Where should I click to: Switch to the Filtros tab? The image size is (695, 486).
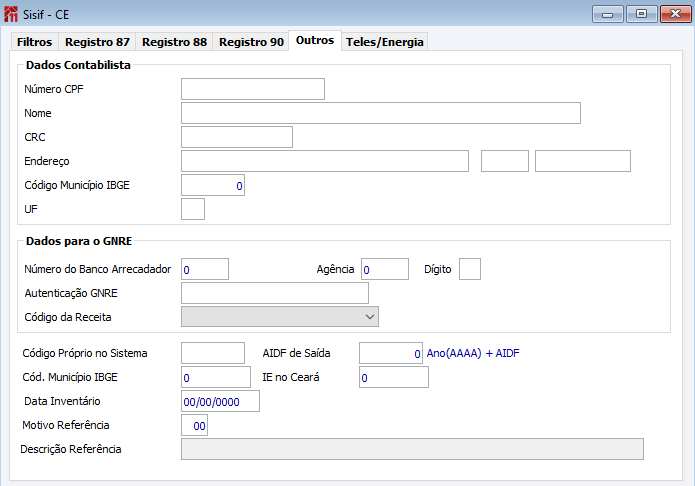tap(35, 42)
